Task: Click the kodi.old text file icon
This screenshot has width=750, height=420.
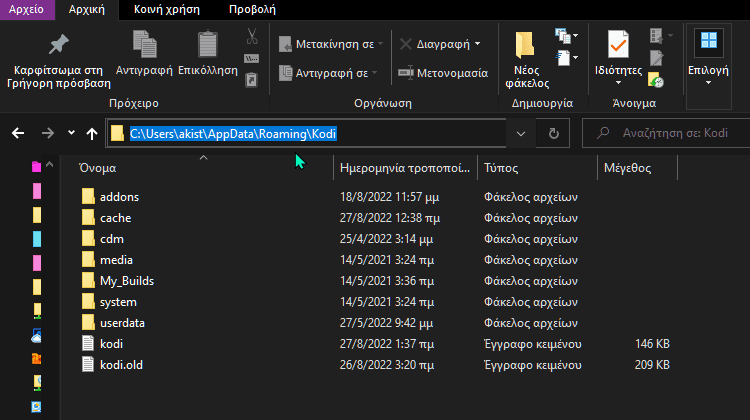Action: click(x=88, y=365)
